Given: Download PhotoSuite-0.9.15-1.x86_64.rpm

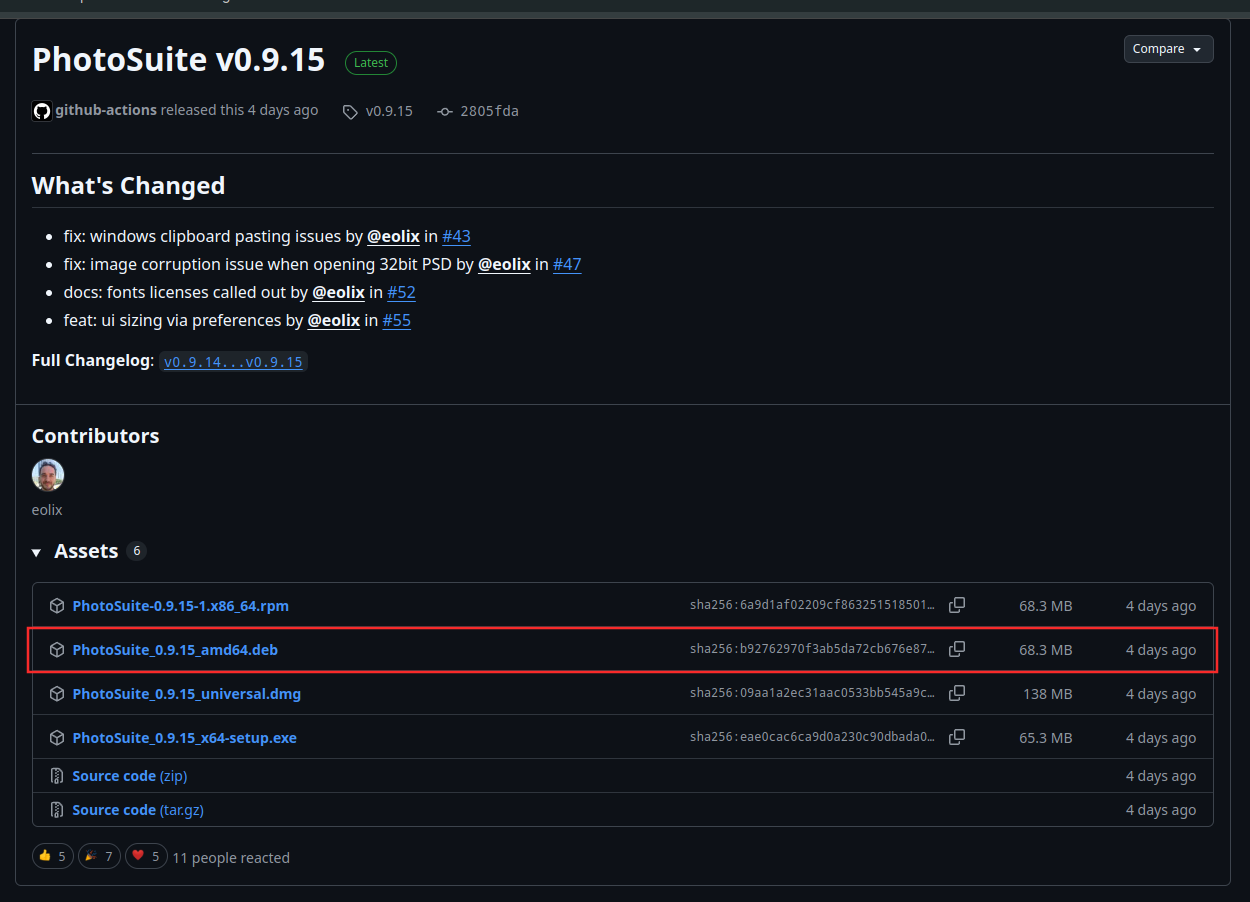Looking at the screenshot, I should (x=181, y=606).
